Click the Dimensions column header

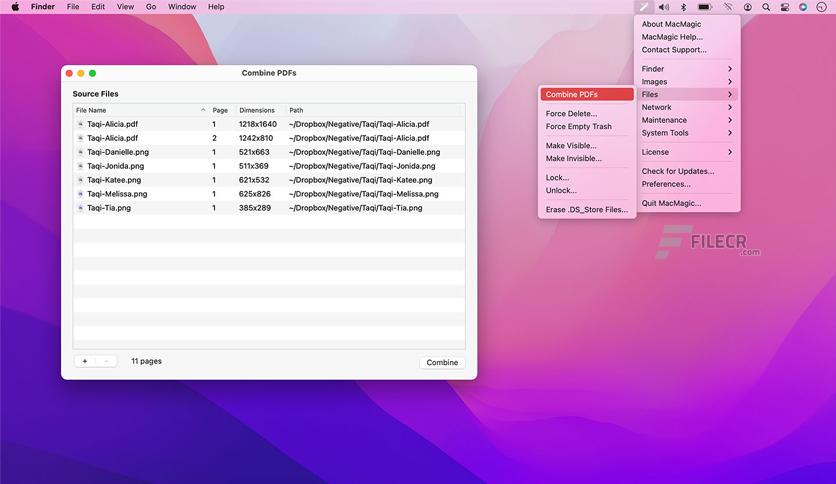[x=260, y=110]
